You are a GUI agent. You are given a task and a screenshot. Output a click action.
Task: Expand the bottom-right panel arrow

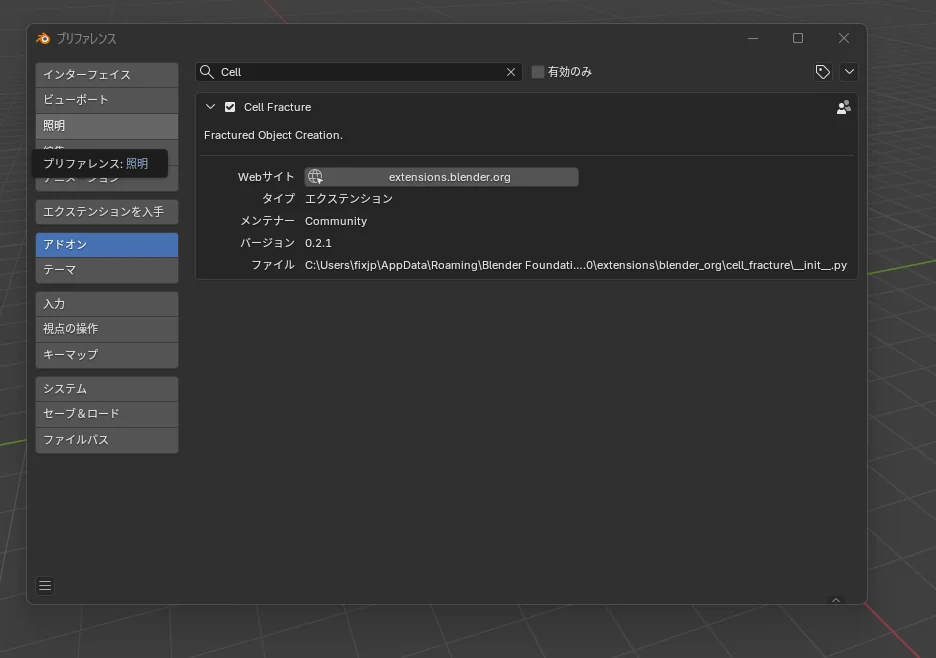(836, 600)
